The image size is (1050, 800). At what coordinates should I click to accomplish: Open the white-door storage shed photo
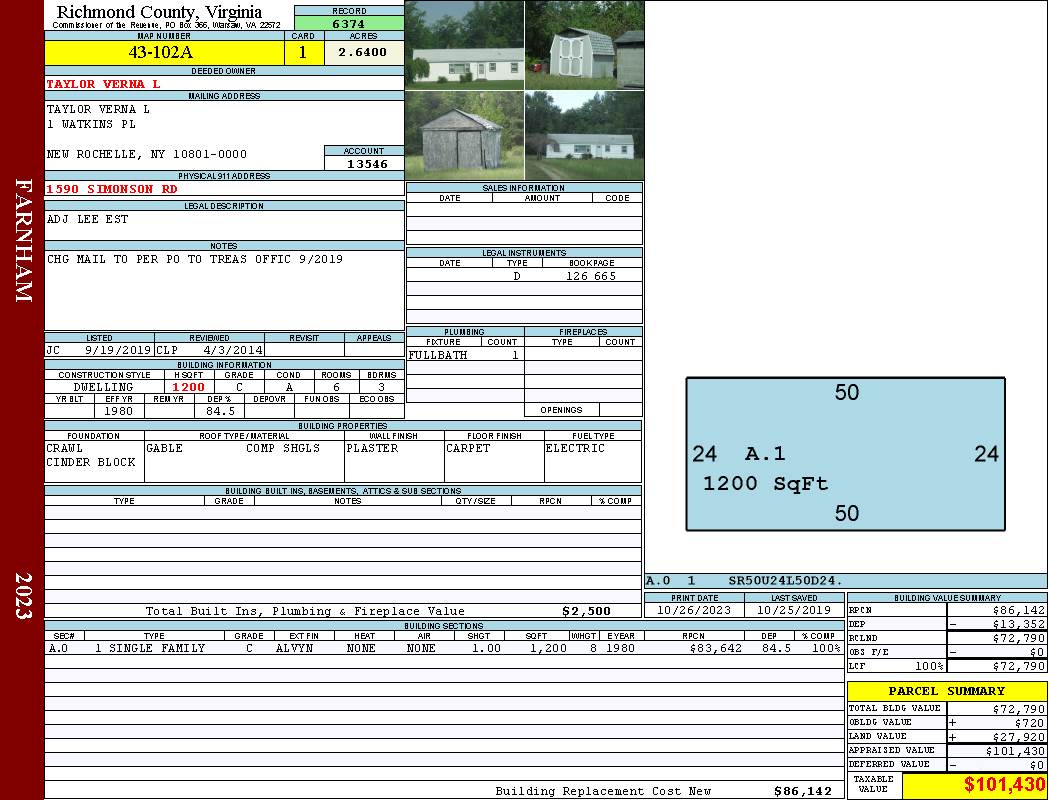pos(584,45)
